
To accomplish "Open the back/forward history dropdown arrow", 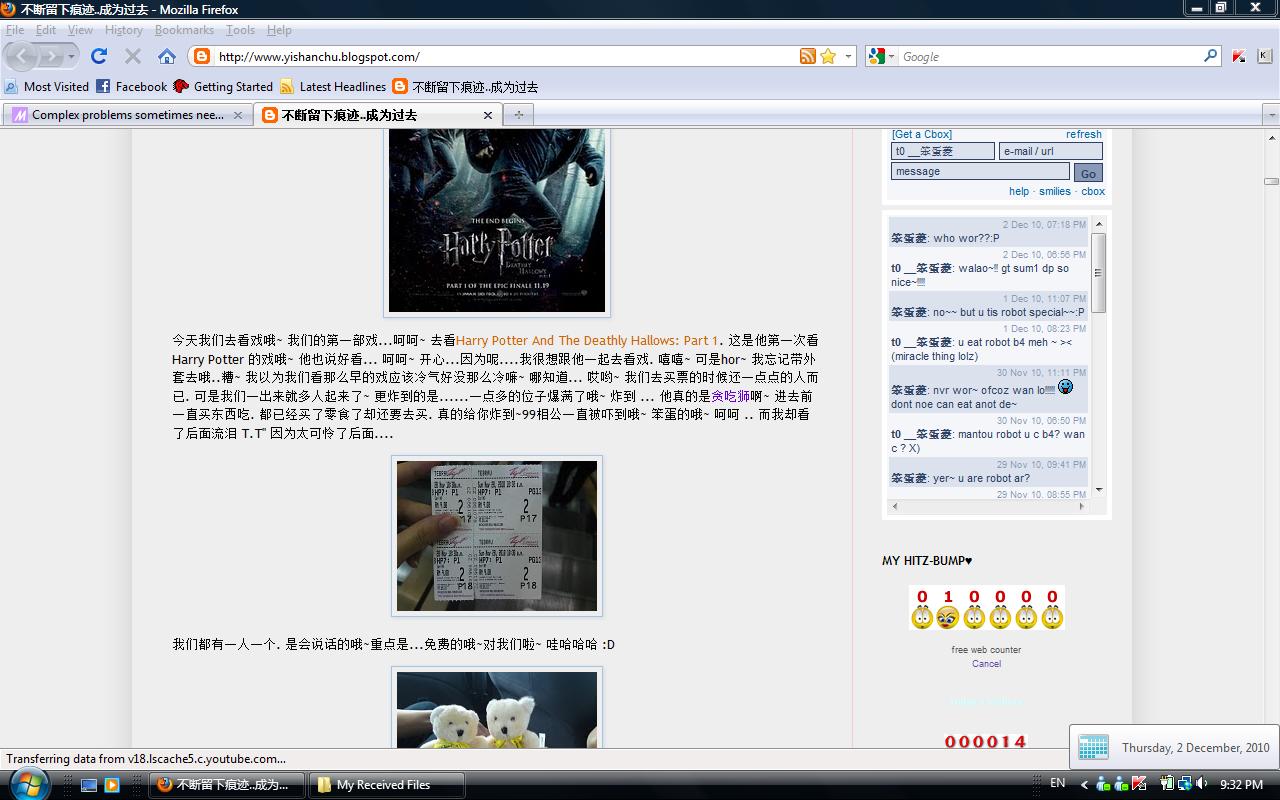I will click(x=71, y=57).
